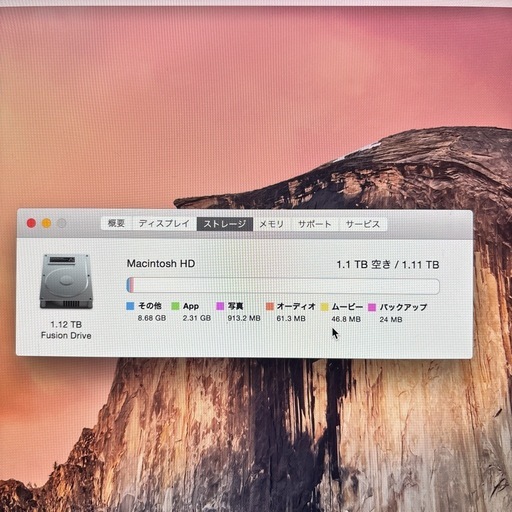Switch to the メモリ tab
The width and height of the screenshot is (512, 512).
pos(272,224)
